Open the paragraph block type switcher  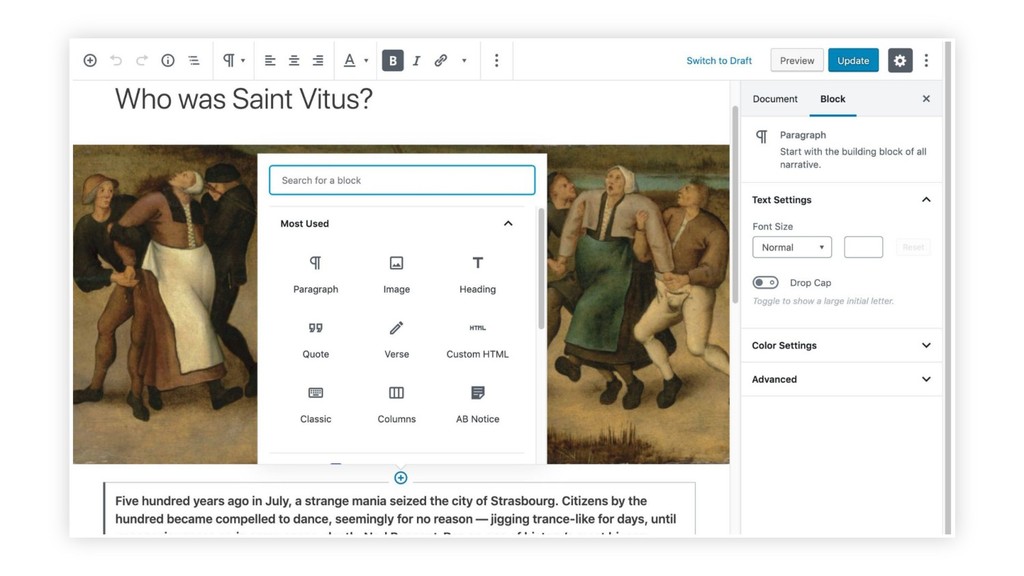234,60
